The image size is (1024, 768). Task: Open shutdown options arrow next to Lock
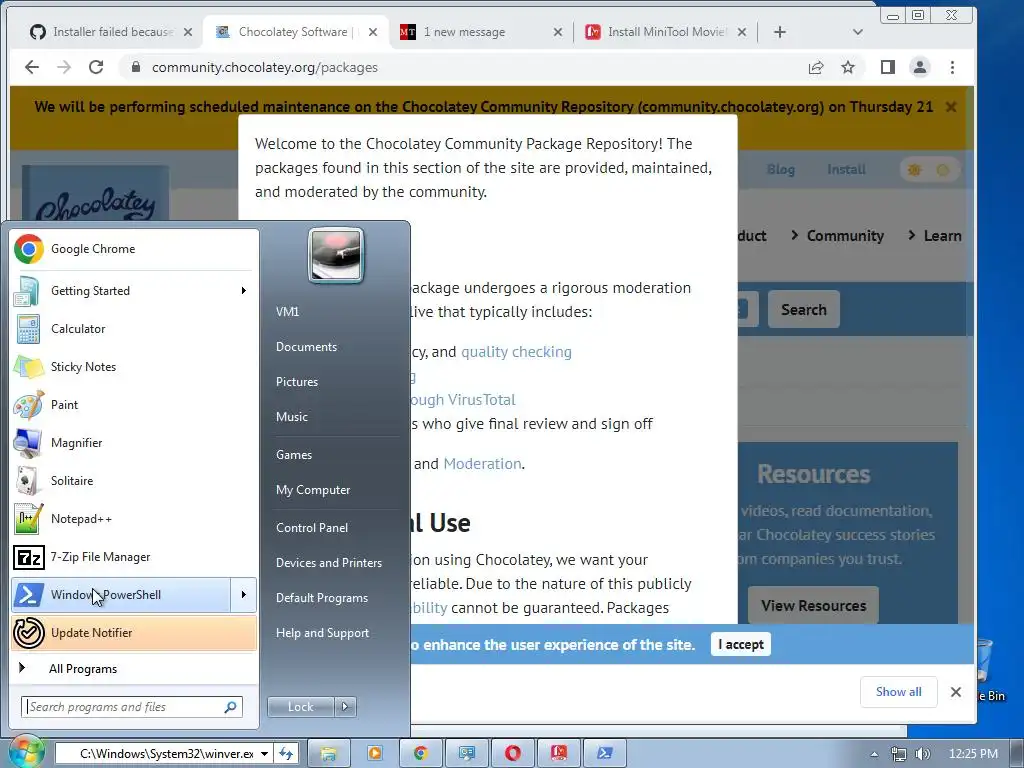pyautogui.click(x=345, y=707)
